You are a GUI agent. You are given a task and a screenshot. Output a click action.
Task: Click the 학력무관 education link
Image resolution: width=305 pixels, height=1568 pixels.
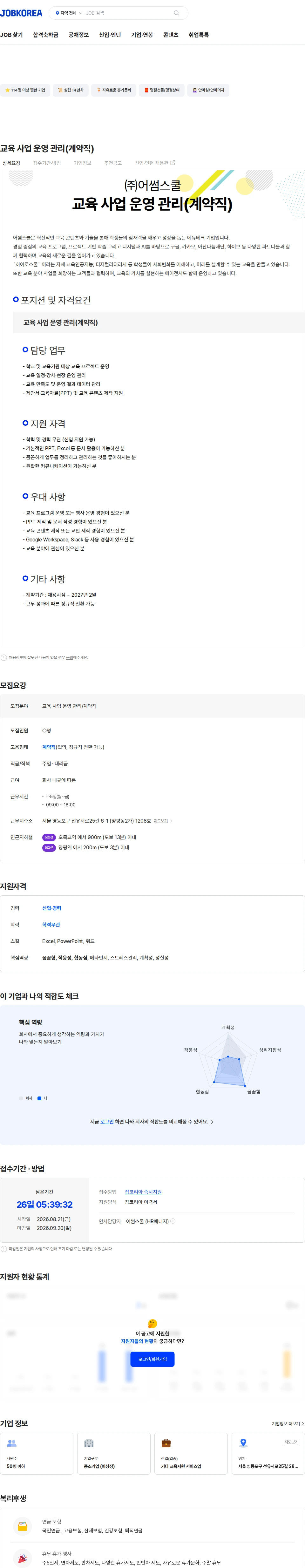click(51, 925)
